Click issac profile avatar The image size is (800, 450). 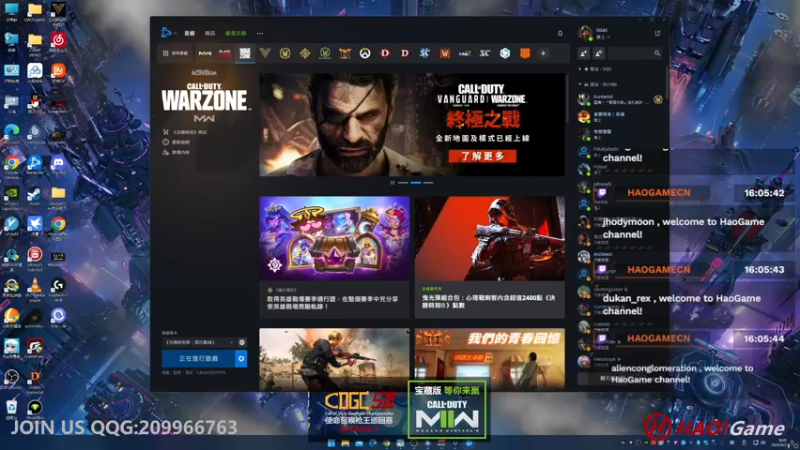coord(585,33)
